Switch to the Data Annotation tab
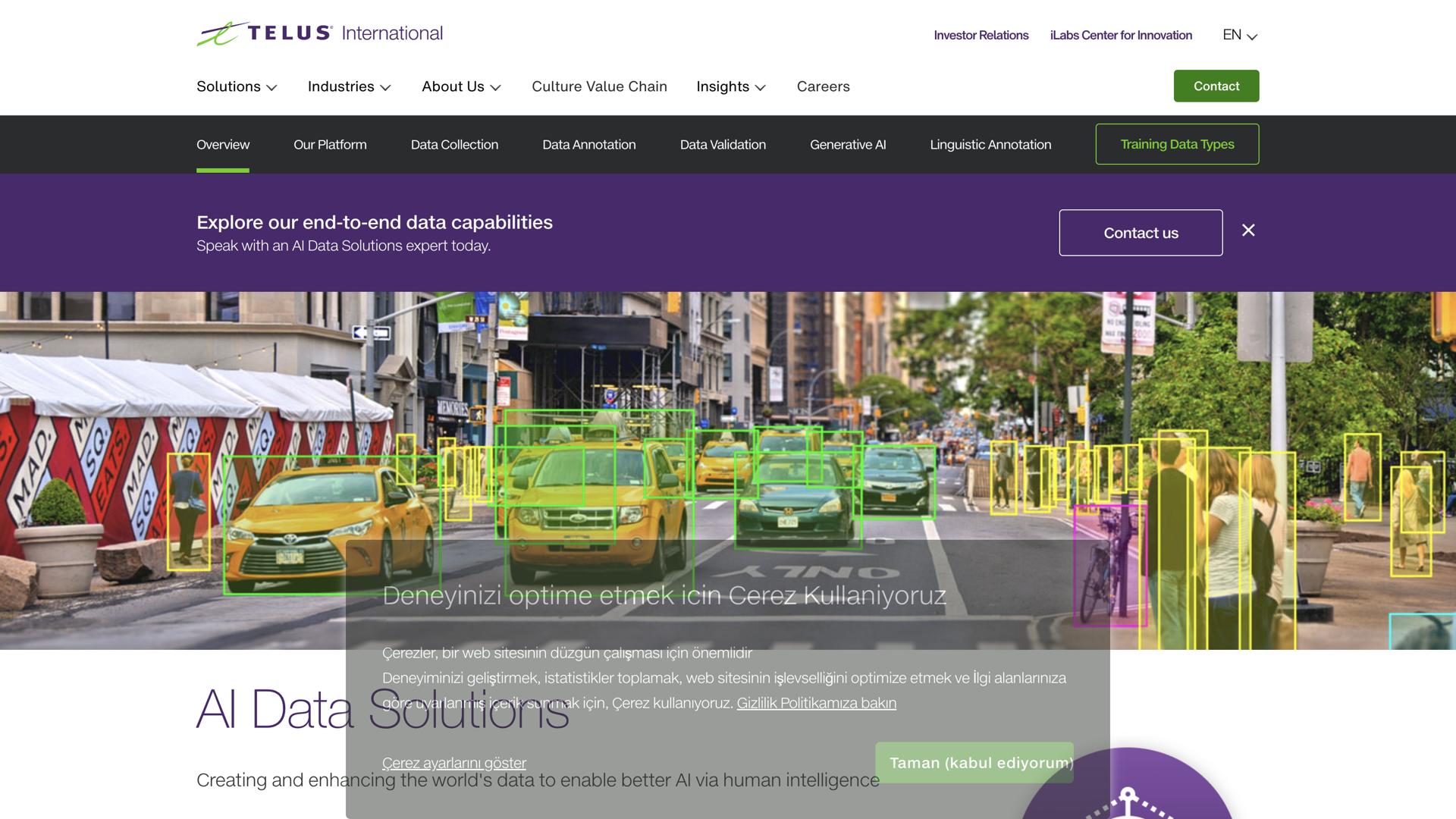 (589, 144)
